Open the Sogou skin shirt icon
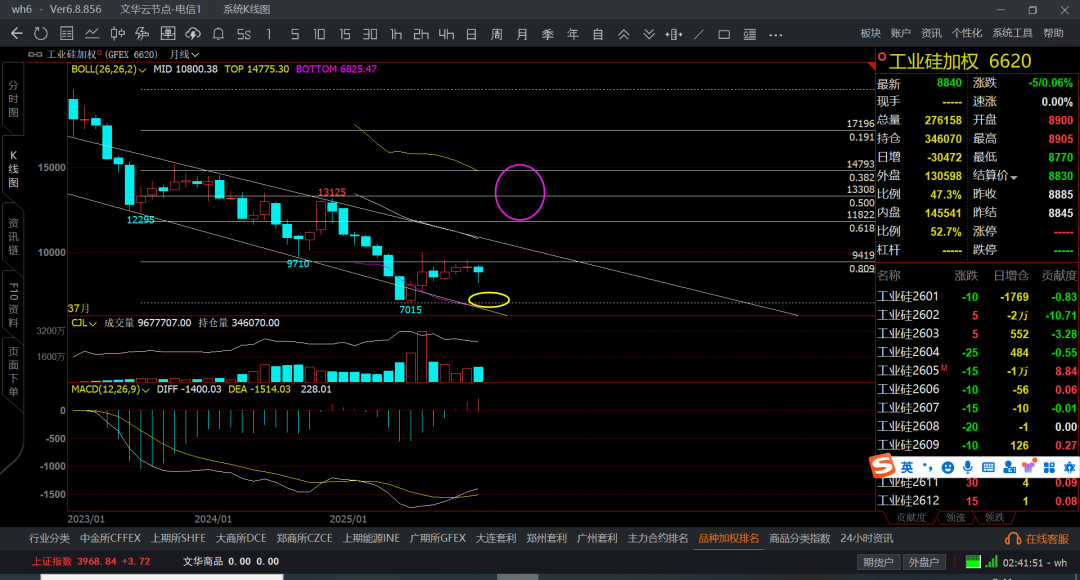1080x580 pixels. [x=1029, y=467]
